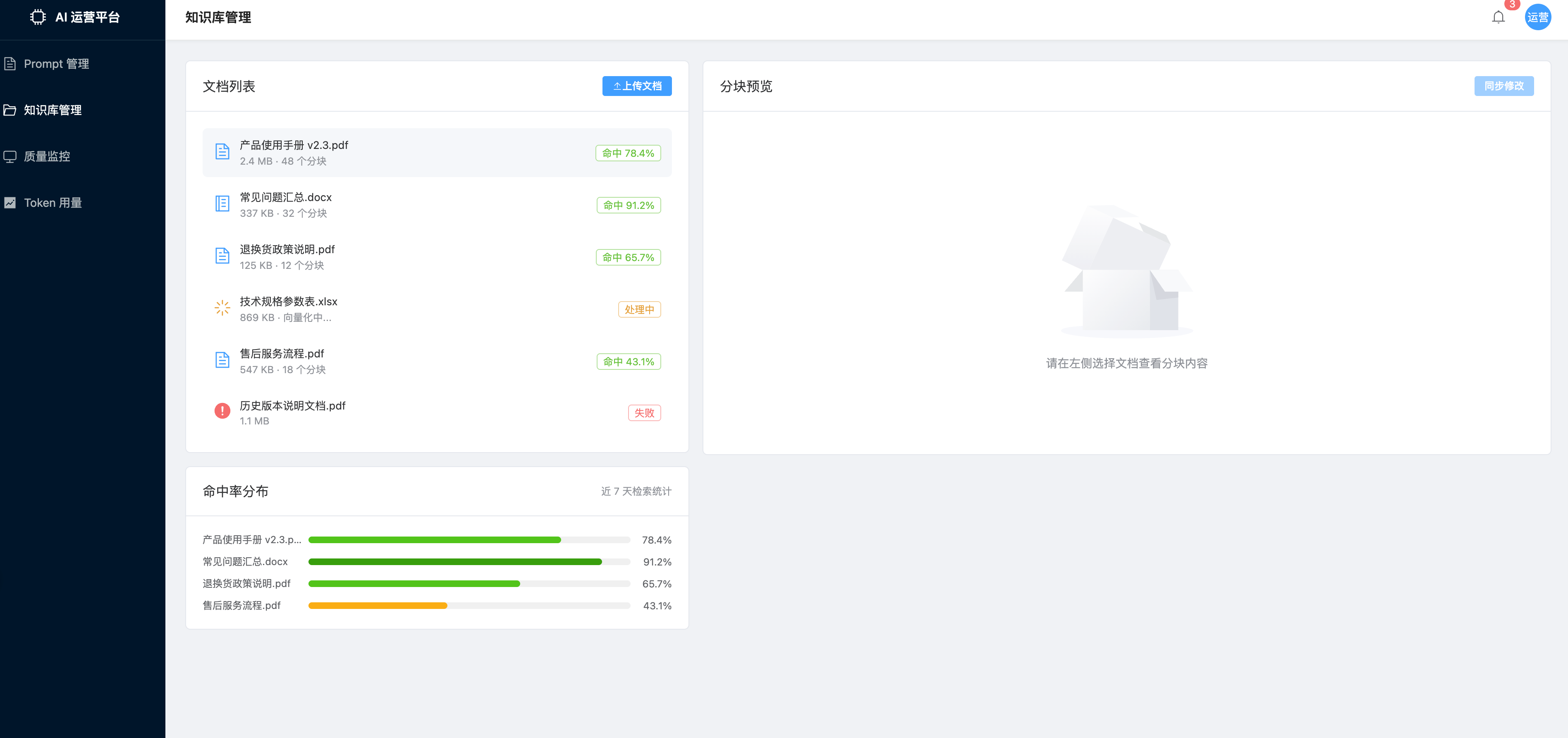Click the 产品使用手册 hit-rate progress bar
1568x738 pixels.
(468, 540)
